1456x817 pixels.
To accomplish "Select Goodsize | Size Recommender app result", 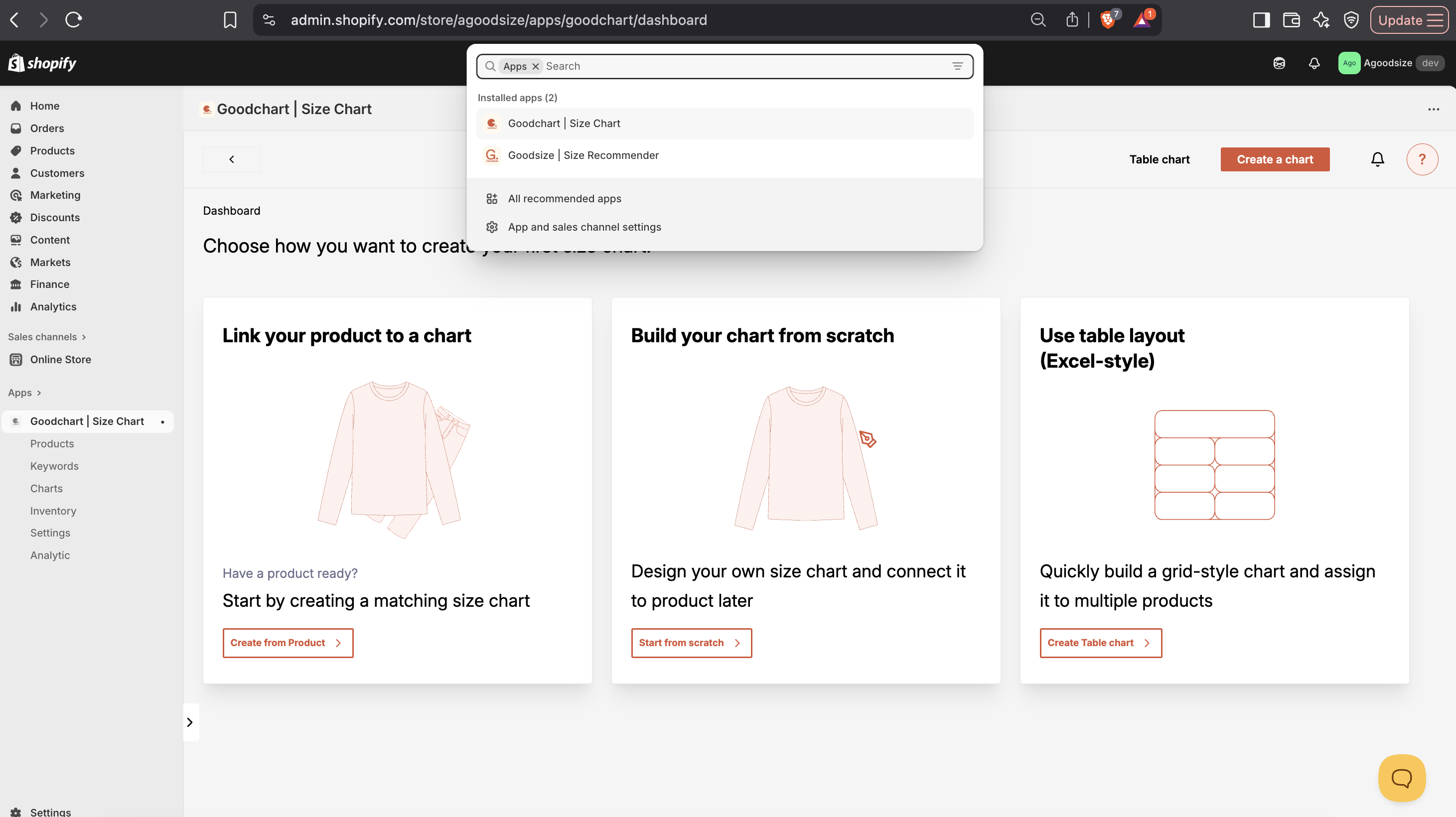I will tap(582, 155).
